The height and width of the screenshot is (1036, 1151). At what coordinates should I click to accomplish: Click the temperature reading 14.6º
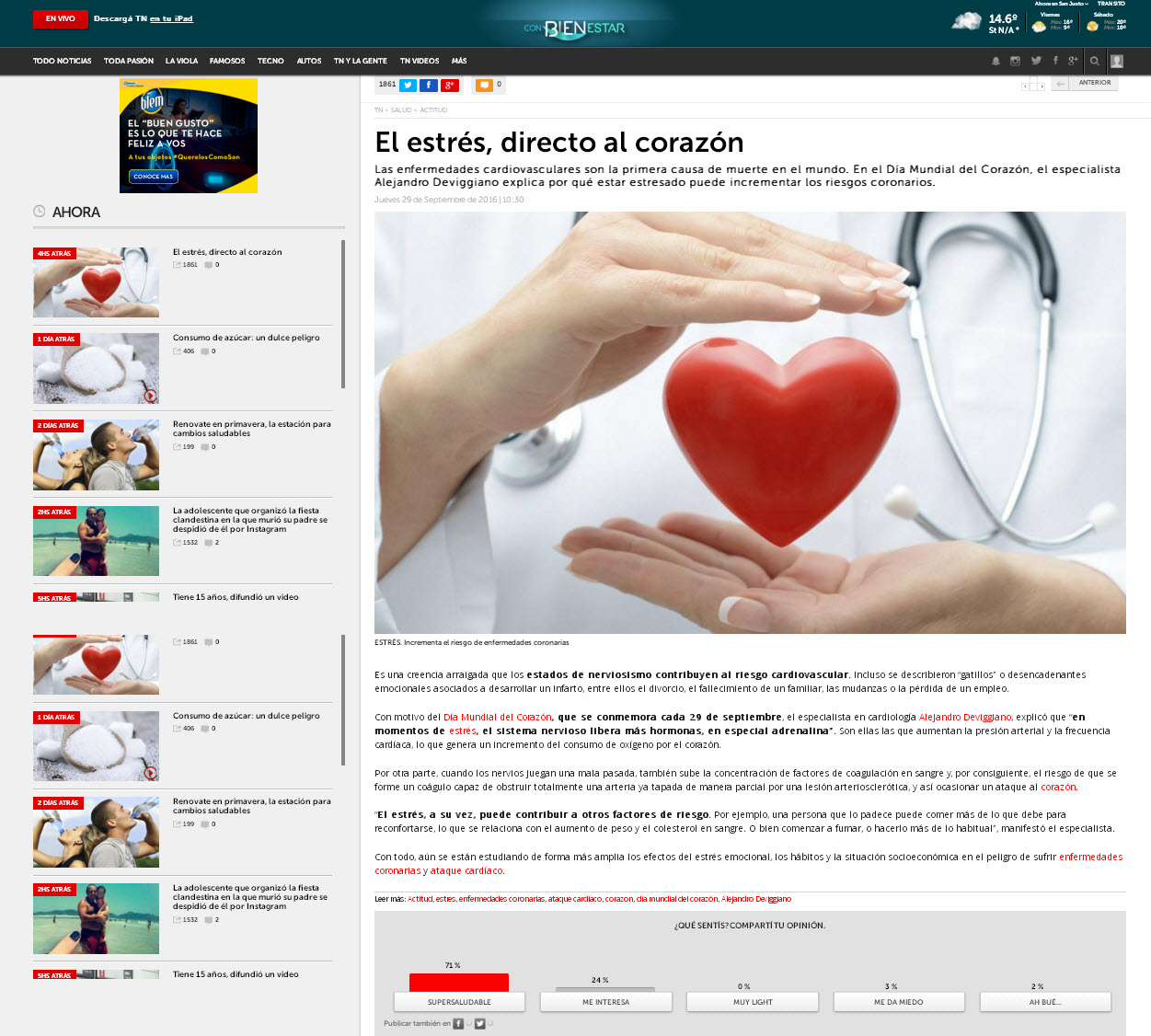tap(1003, 19)
